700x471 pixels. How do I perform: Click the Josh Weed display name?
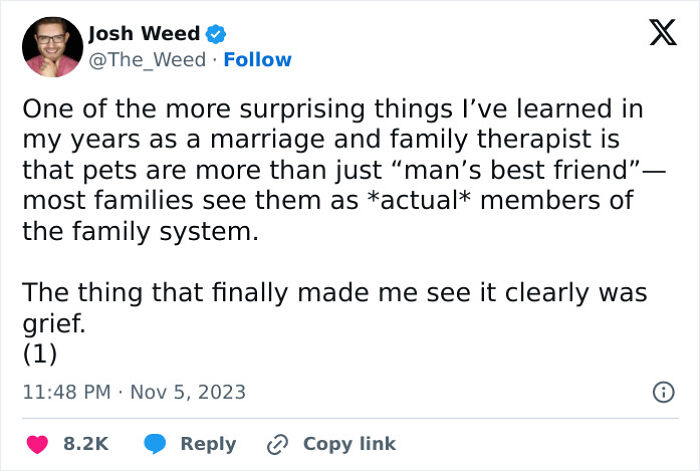[x=144, y=35]
